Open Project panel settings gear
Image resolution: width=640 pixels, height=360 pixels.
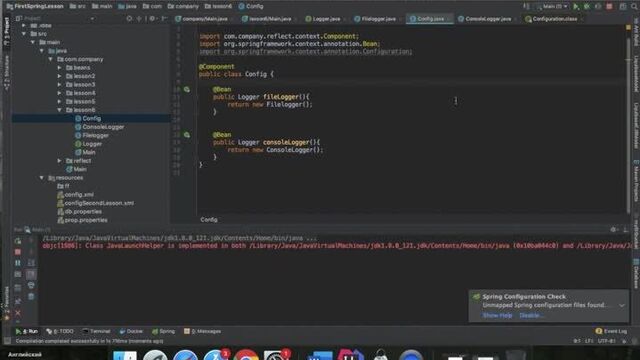pos(152,18)
